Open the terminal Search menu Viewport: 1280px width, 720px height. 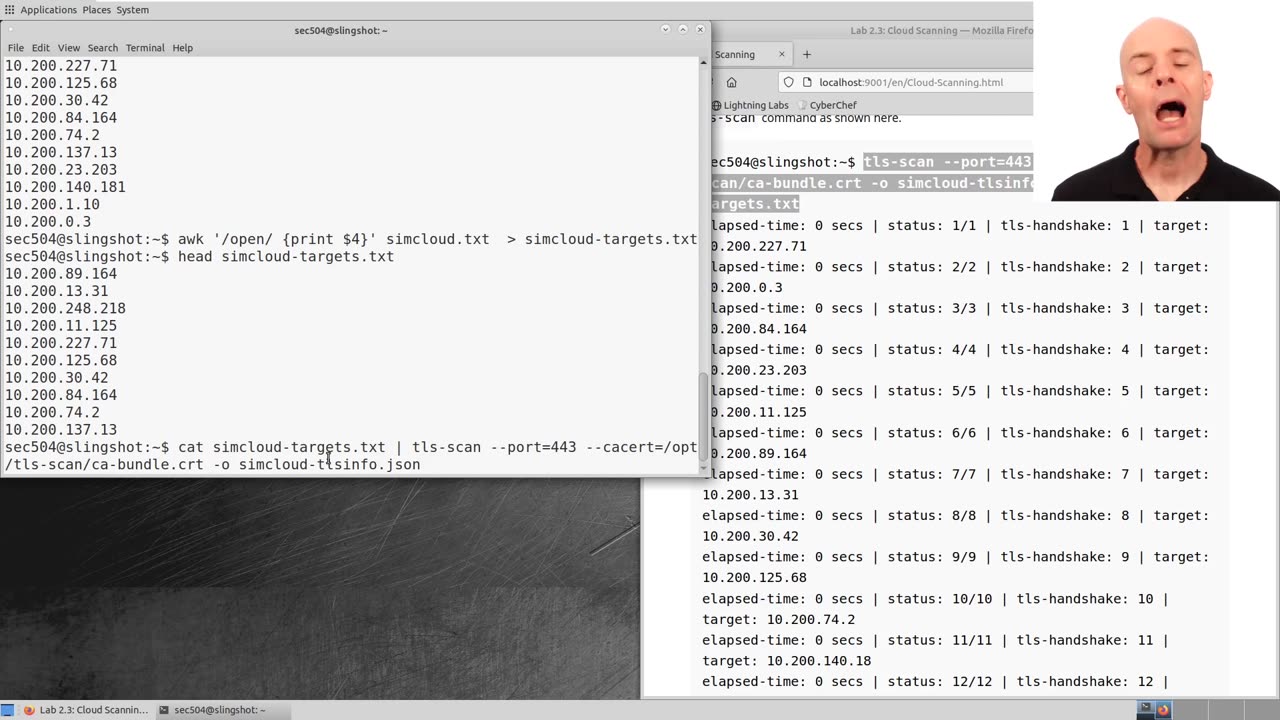102,48
